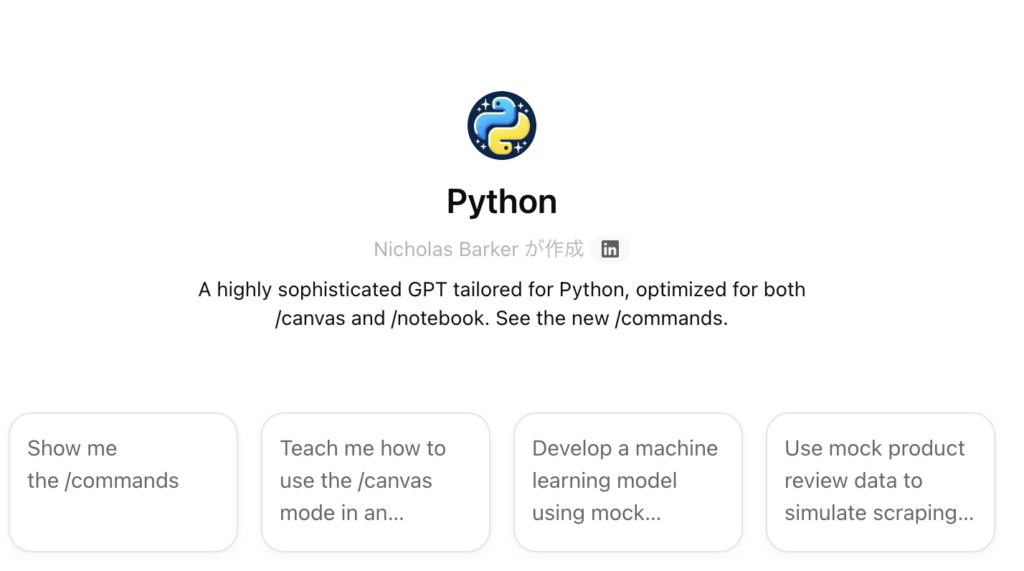Click the GPT description beginning "A highly sophisticated"
1024x571 pixels.
tap(502, 304)
